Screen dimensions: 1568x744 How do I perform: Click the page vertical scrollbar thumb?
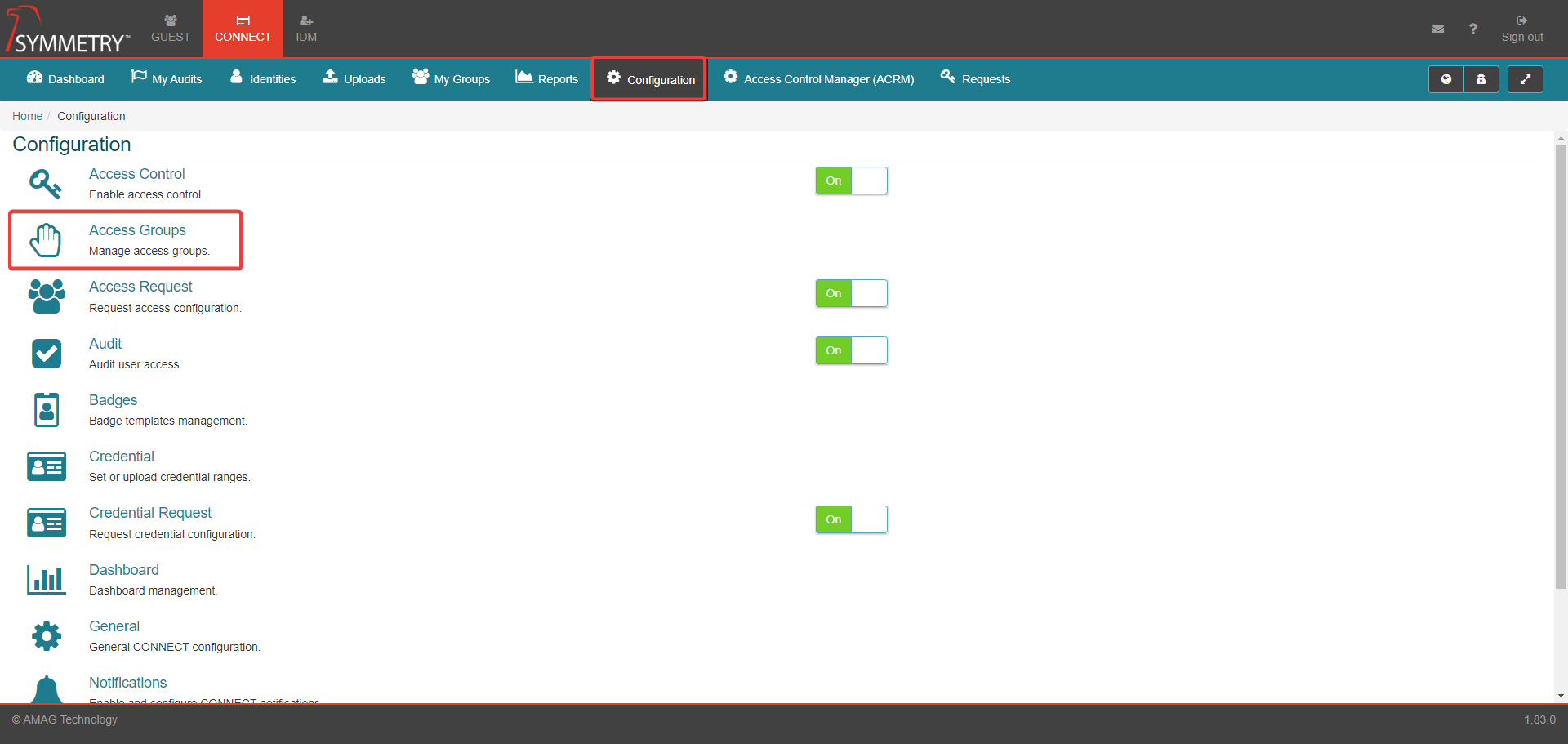1561,366
